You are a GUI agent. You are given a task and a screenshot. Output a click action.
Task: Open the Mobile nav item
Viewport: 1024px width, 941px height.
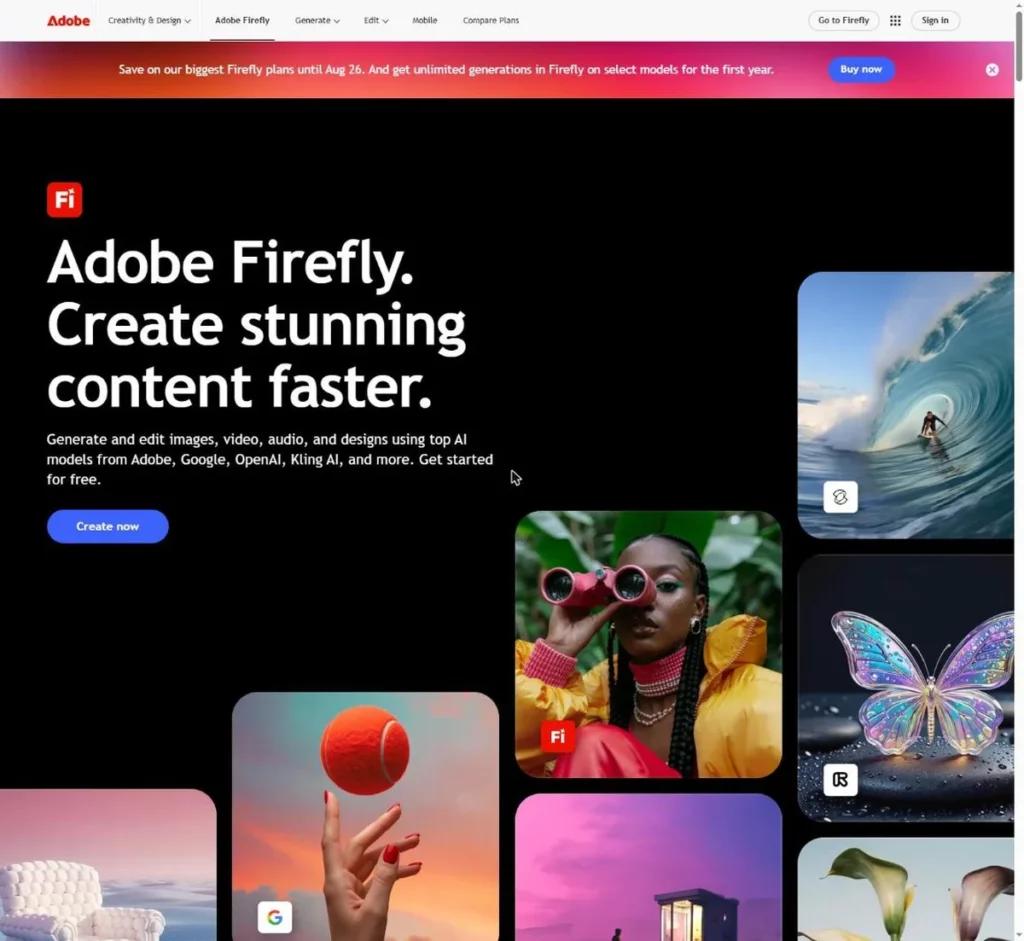pos(424,21)
